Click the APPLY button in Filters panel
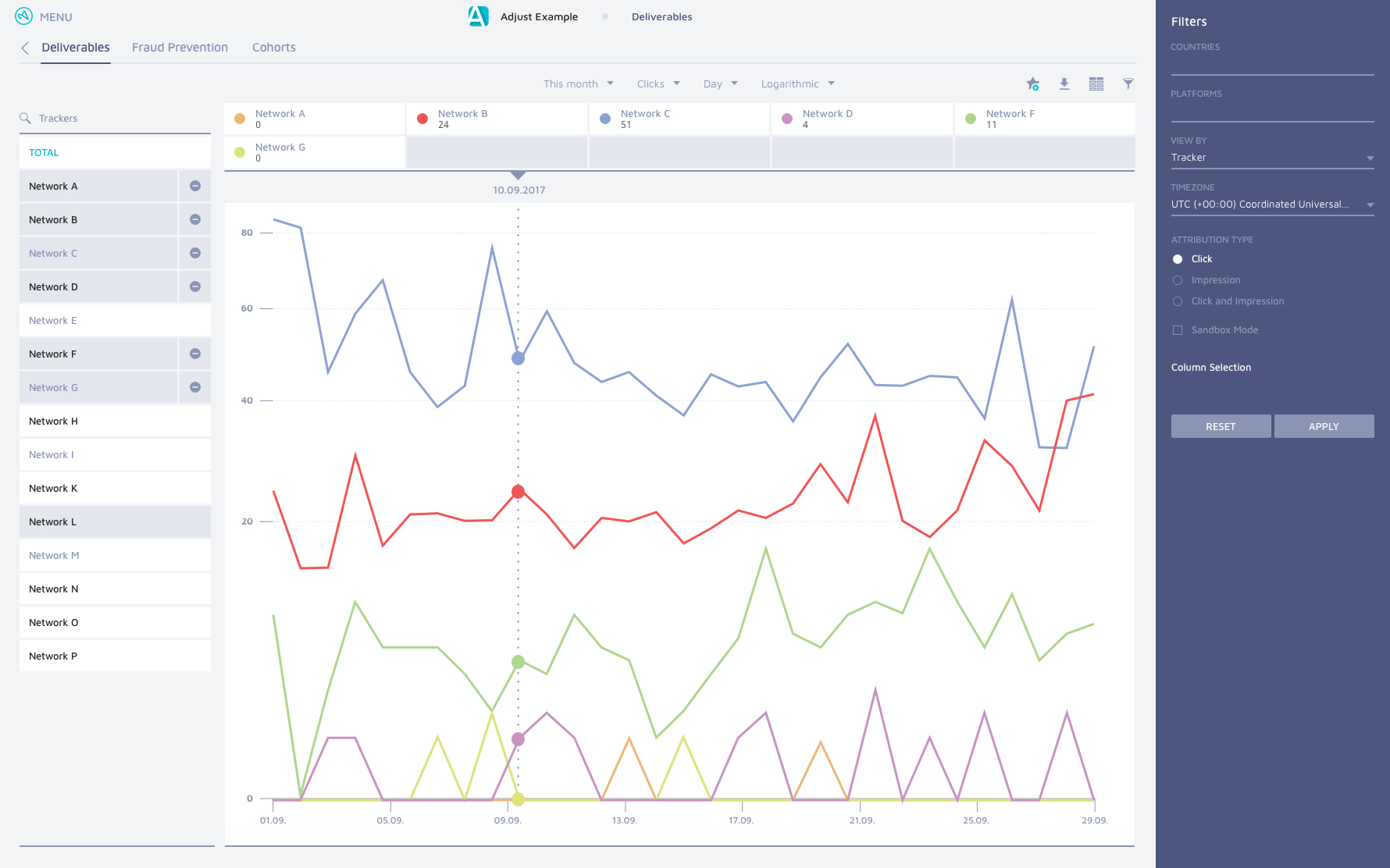This screenshot has width=1390, height=868. point(1324,426)
